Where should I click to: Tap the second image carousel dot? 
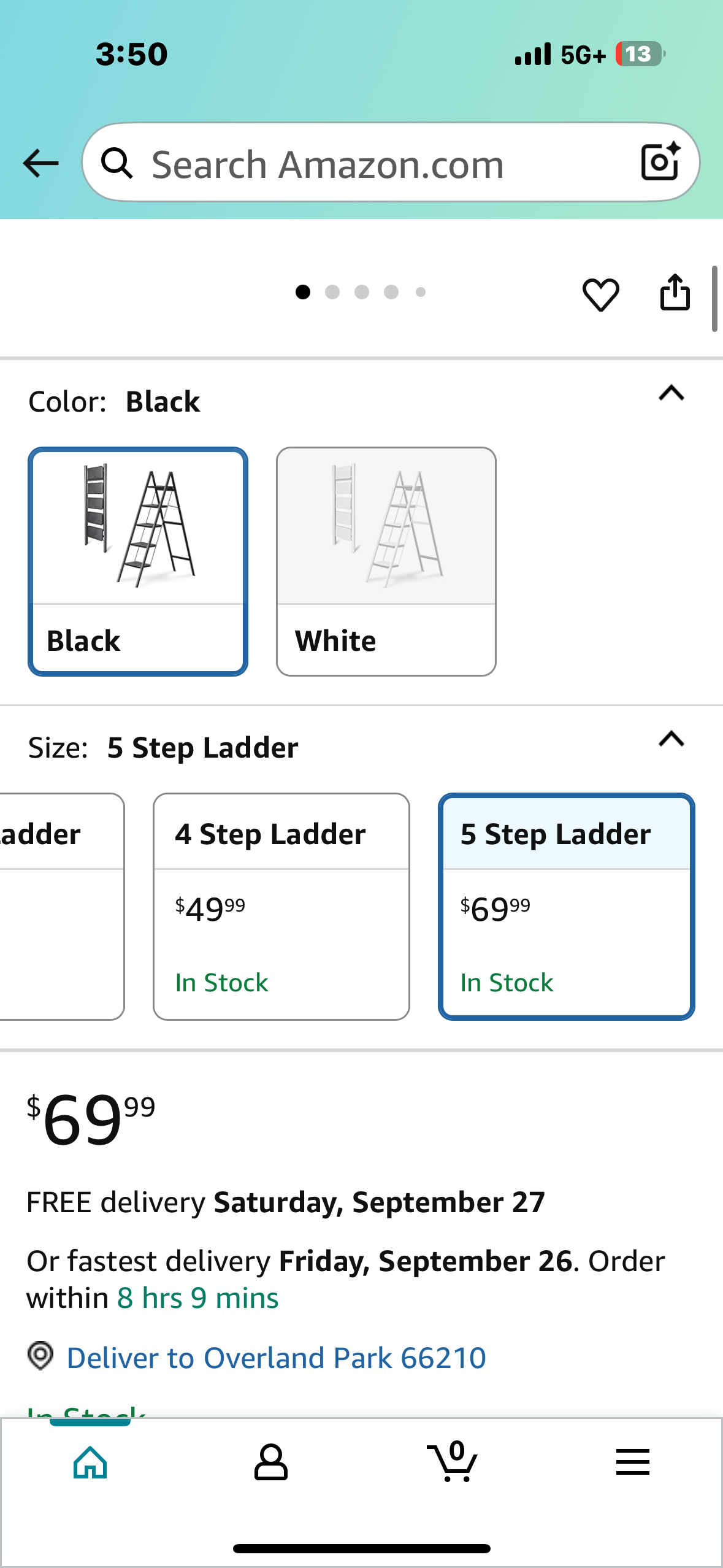(332, 293)
